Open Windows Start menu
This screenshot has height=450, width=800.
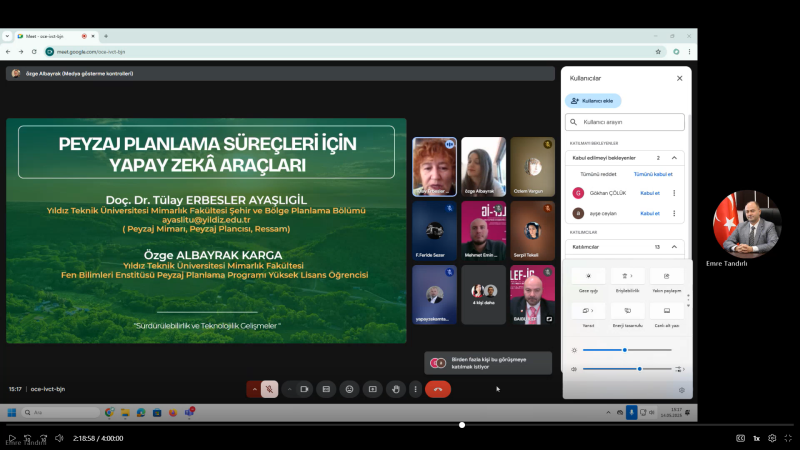(x=12, y=412)
